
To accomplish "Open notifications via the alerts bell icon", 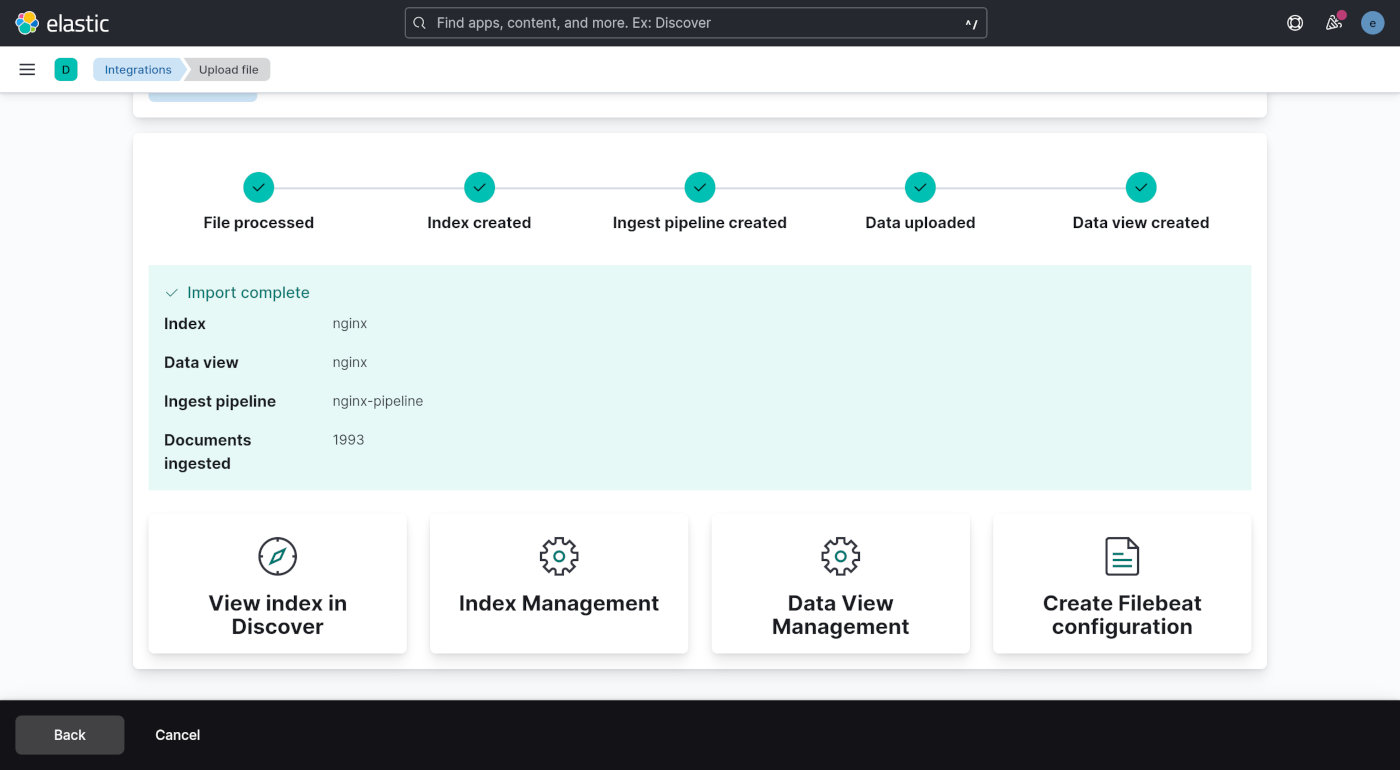I will pyautogui.click(x=1333, y=22).
